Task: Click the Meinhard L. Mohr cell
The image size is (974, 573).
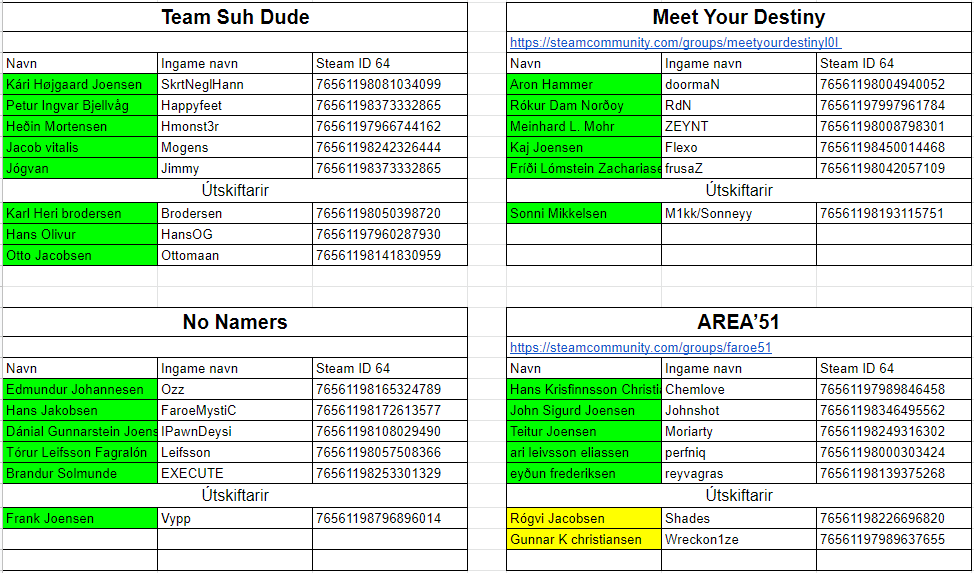Action: pyautogui.click(x=584, y=127)
